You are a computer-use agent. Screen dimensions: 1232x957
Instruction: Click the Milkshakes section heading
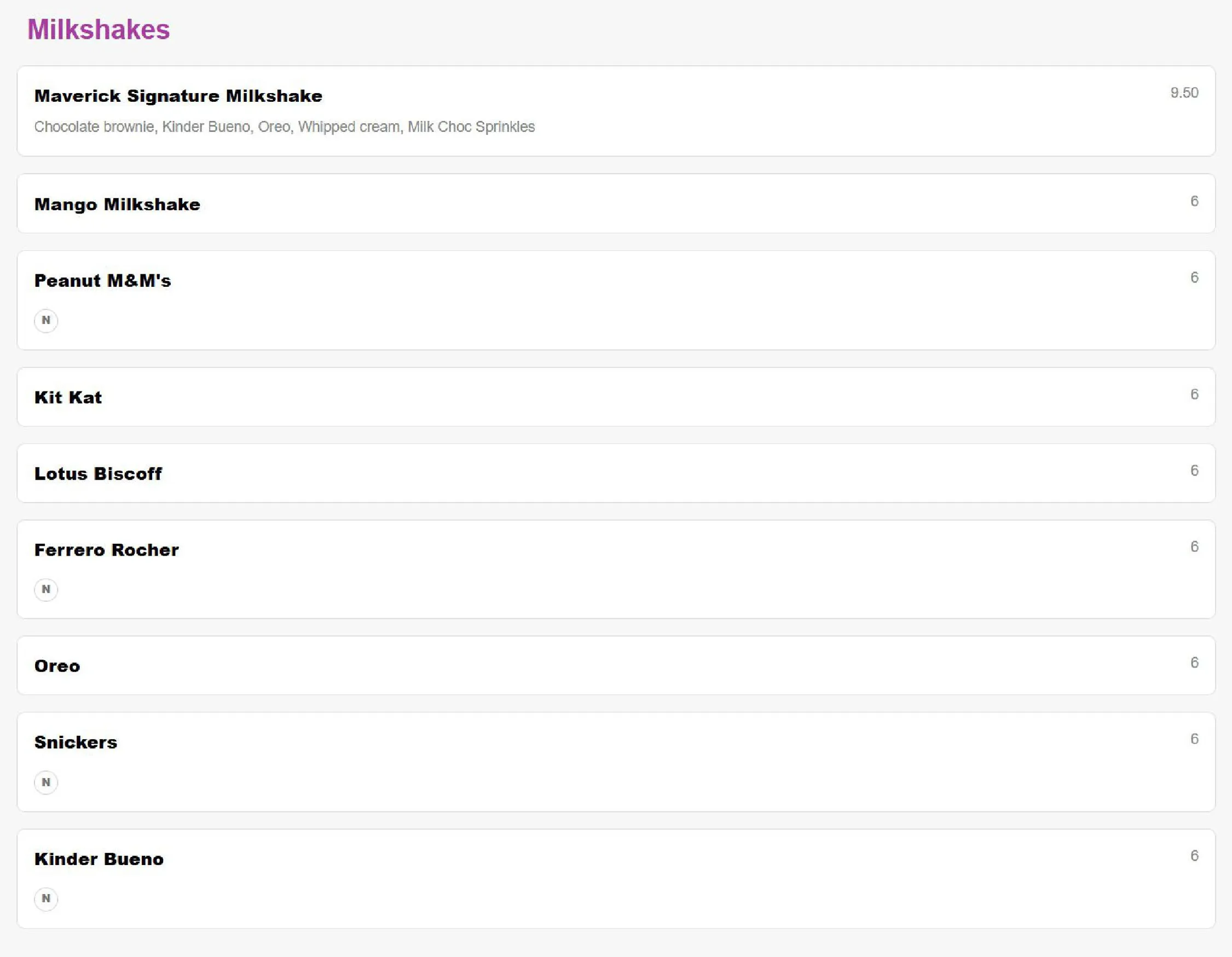point(99,30)
